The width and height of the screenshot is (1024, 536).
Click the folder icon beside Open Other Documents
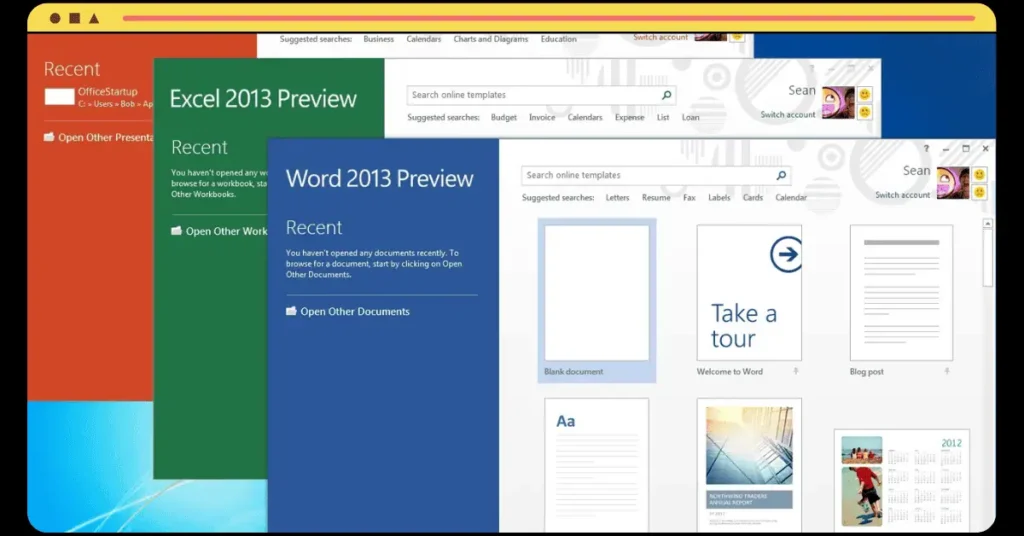pyautogui.click(x=291, y=311)
